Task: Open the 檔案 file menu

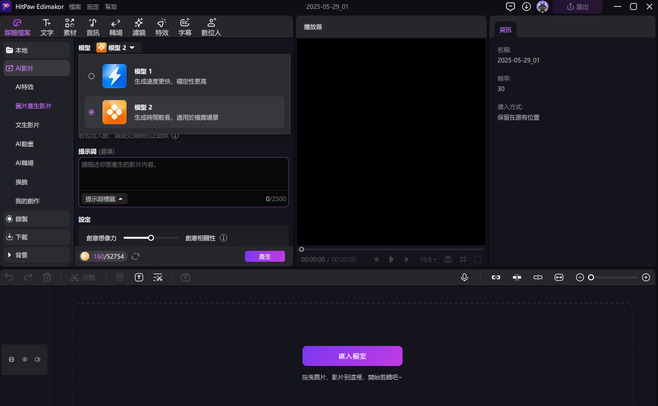Action: coord(75,7)
